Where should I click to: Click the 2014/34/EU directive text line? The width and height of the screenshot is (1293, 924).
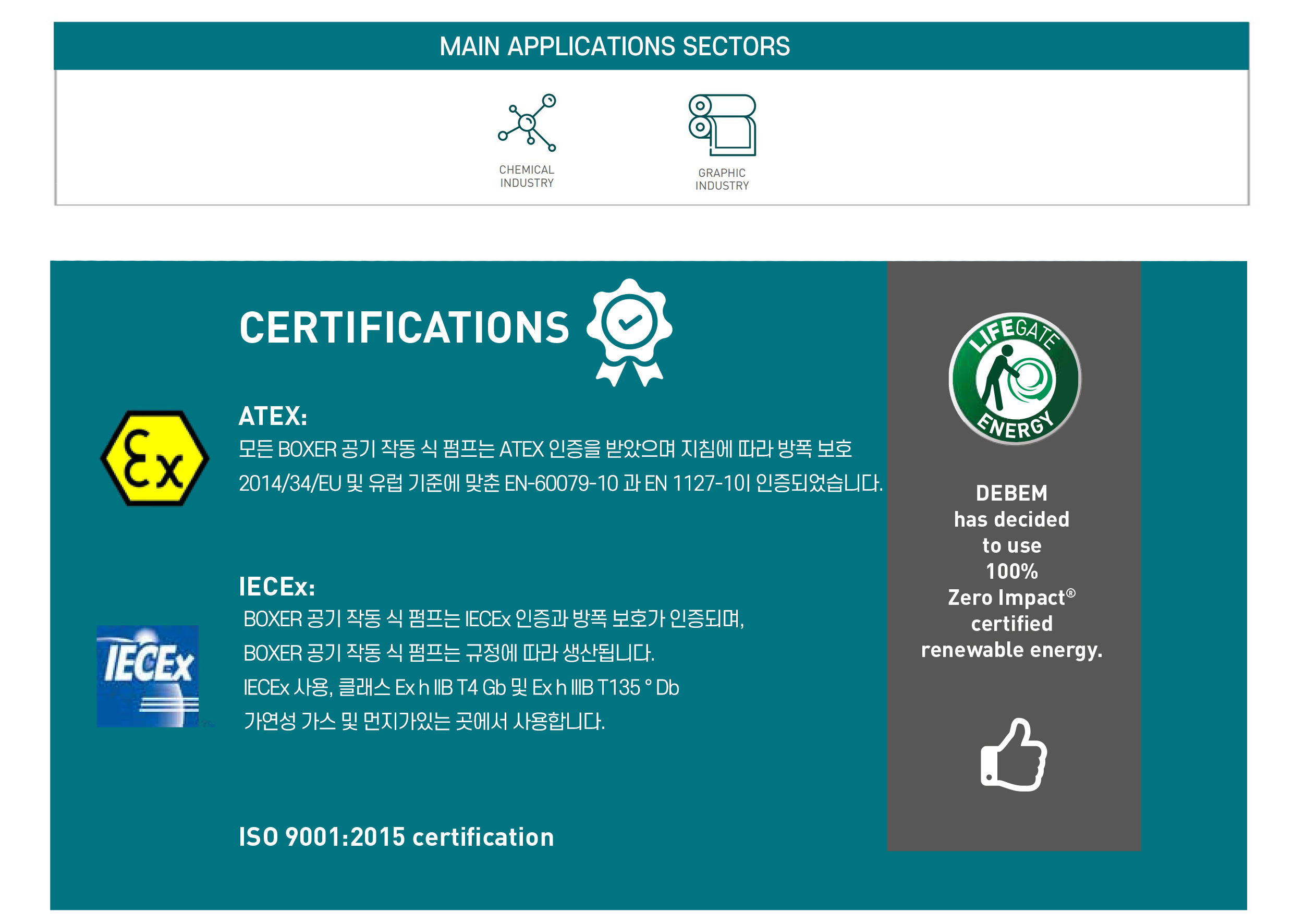coord(560,483)
